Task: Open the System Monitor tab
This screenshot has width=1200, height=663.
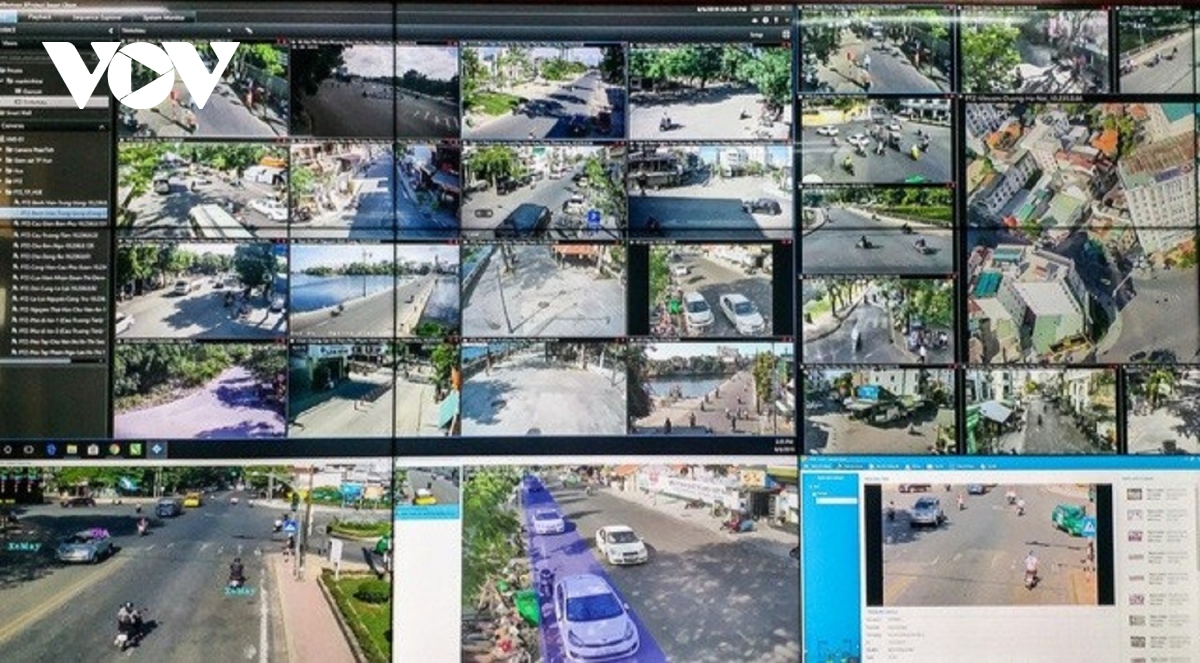Action: tap(164, 17)
